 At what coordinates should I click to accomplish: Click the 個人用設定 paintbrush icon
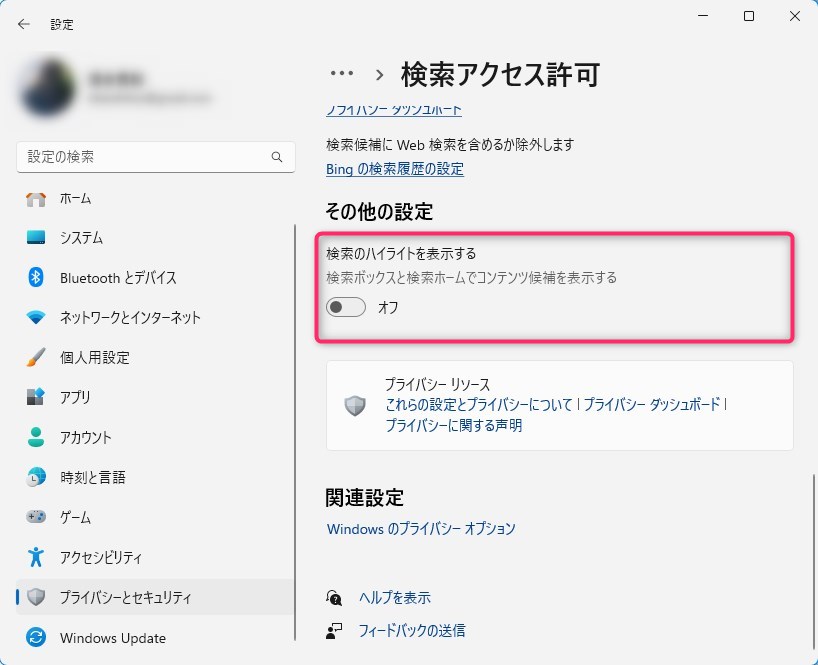coord(36,358)
